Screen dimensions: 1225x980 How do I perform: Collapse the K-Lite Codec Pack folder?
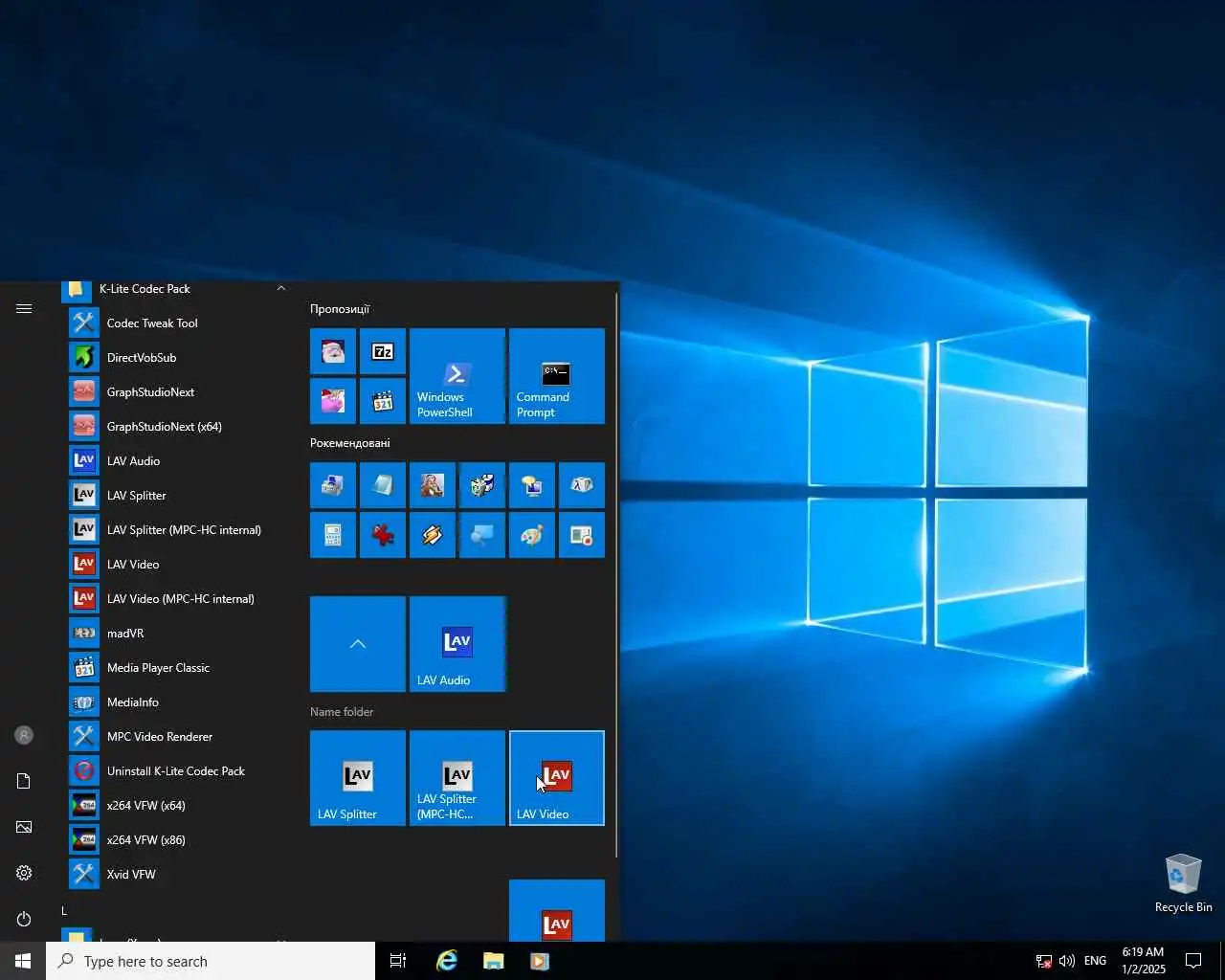174,289
